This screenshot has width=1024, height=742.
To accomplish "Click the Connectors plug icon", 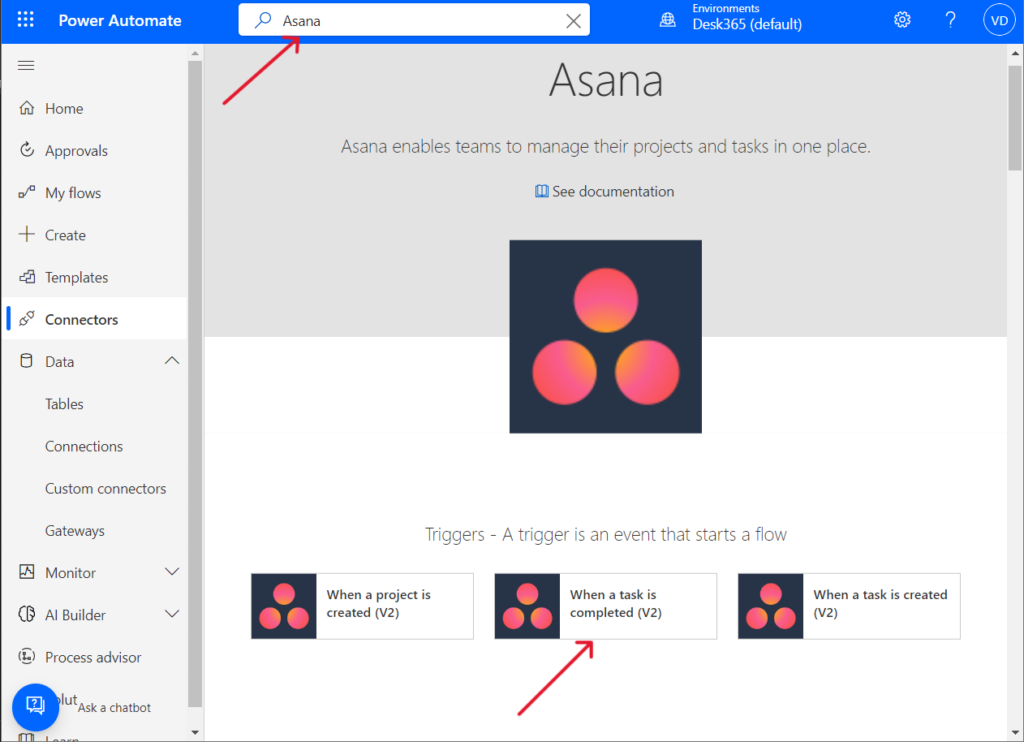I will click(27, 319).
